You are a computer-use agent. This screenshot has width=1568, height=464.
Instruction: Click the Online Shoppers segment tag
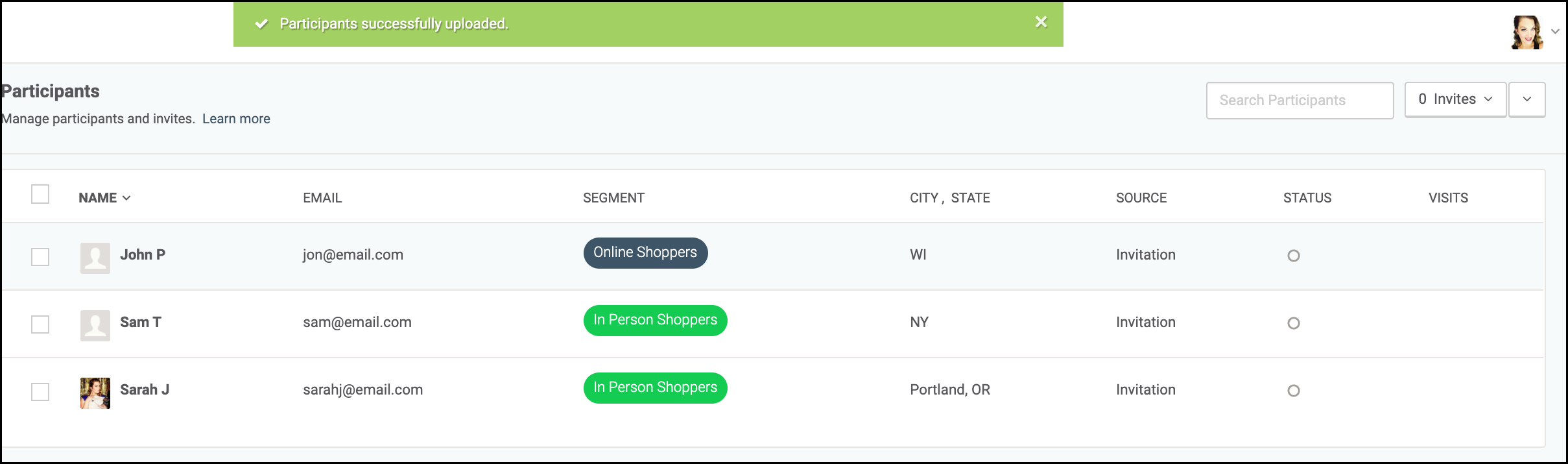tap(645, 252)
